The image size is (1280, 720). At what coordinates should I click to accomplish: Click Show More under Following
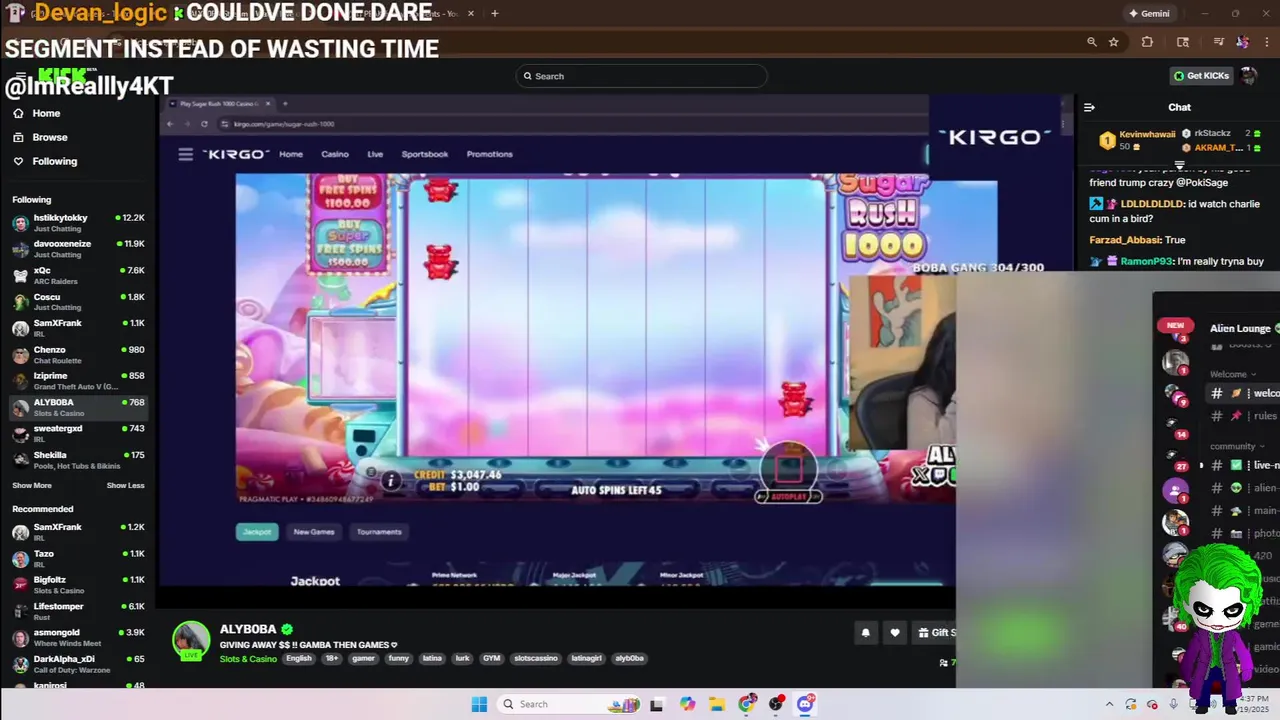coord(32,485)
